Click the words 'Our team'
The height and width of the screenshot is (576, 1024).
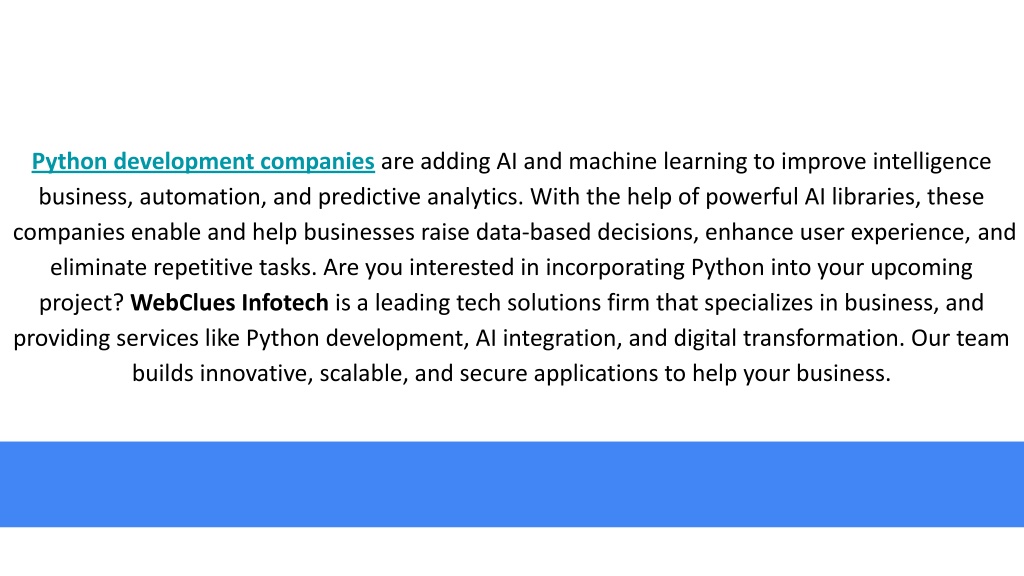pyautogui.click(x=960, y=338)
